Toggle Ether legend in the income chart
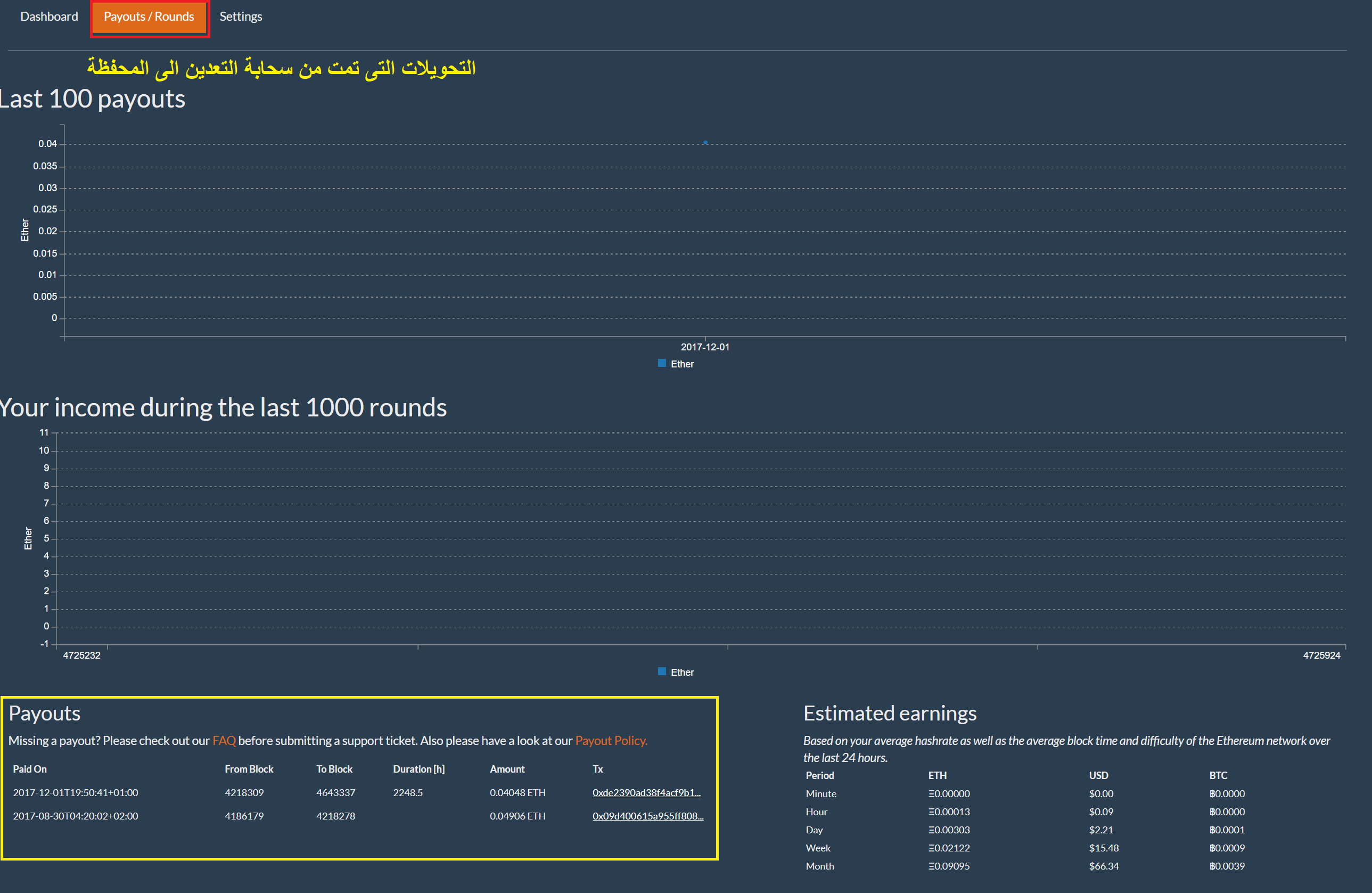 point(676,672)
